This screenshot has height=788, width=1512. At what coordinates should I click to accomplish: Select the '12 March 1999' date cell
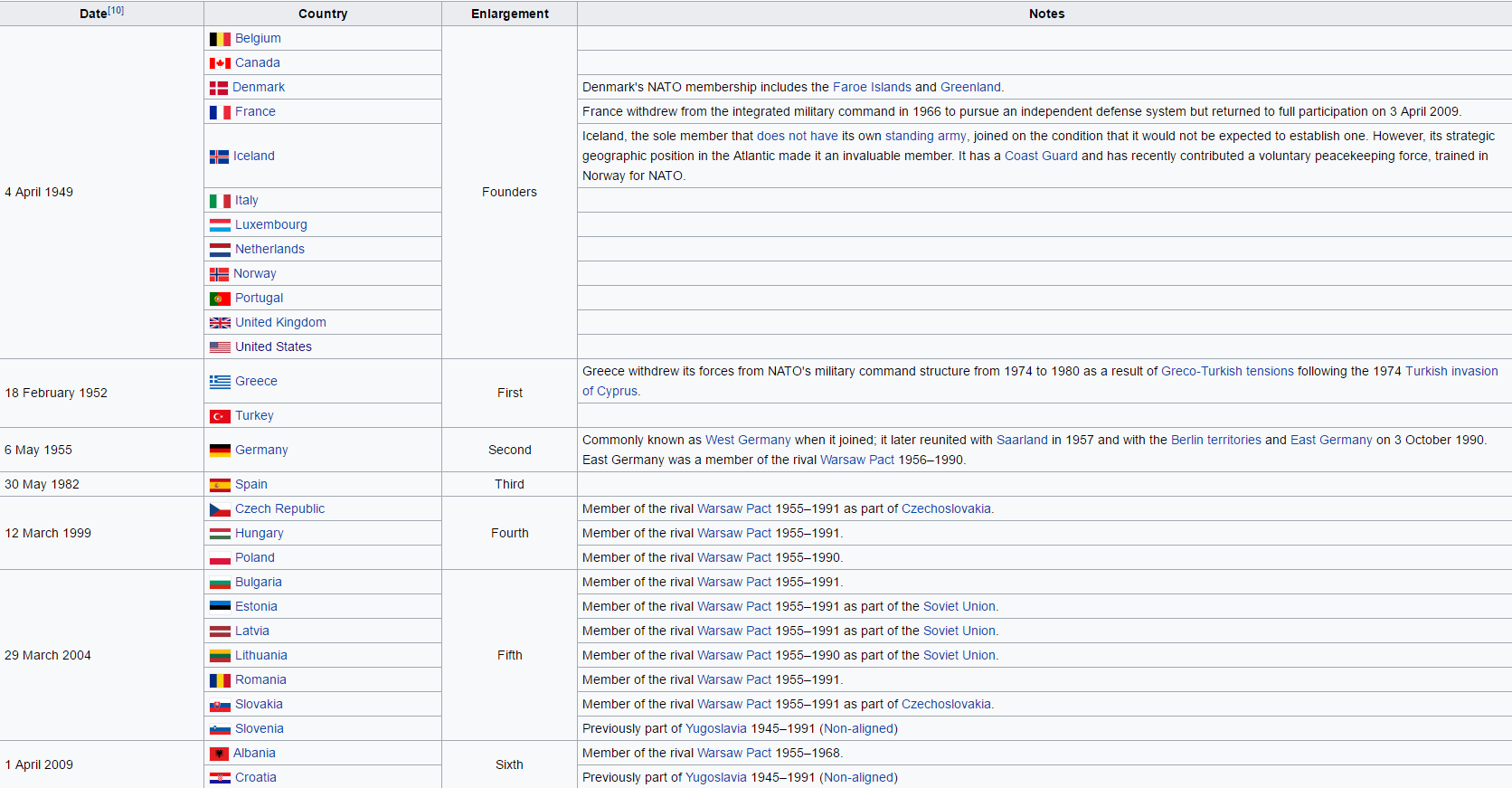[102, 533]
